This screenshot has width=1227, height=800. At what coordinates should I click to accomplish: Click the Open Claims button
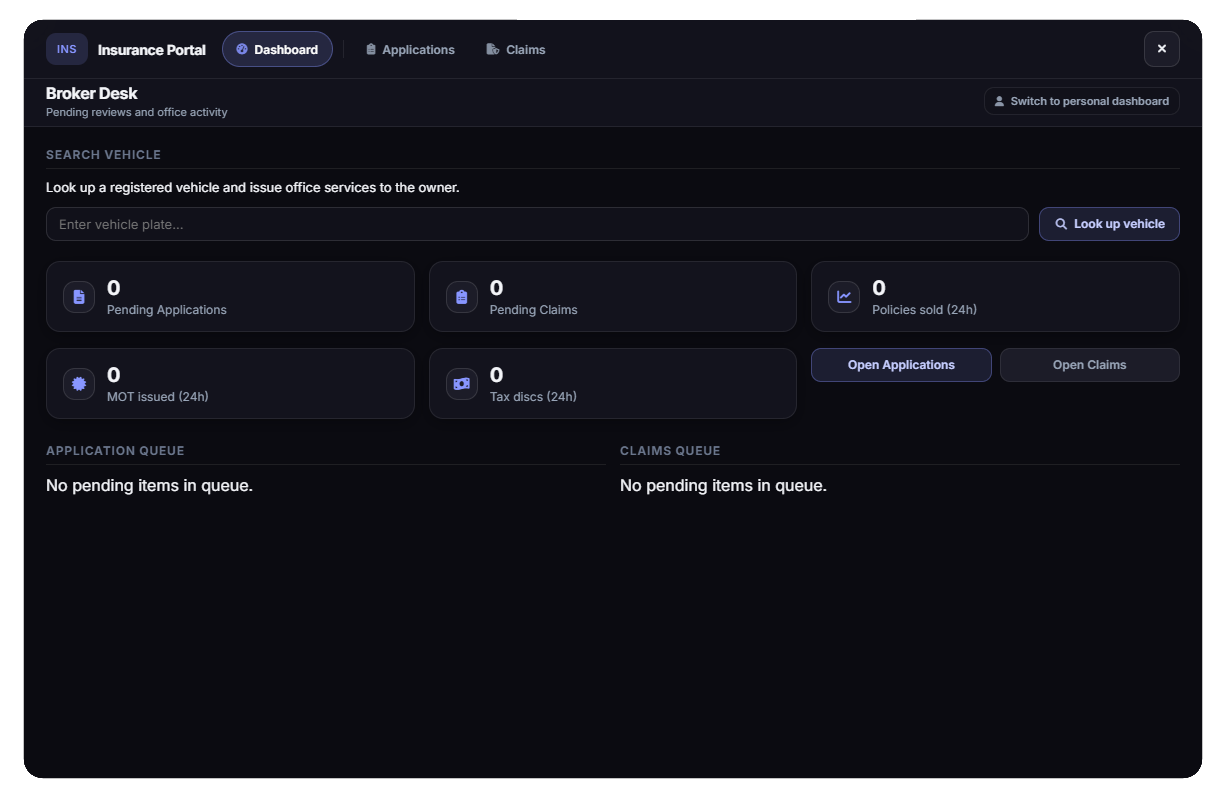coord(1090,365)
